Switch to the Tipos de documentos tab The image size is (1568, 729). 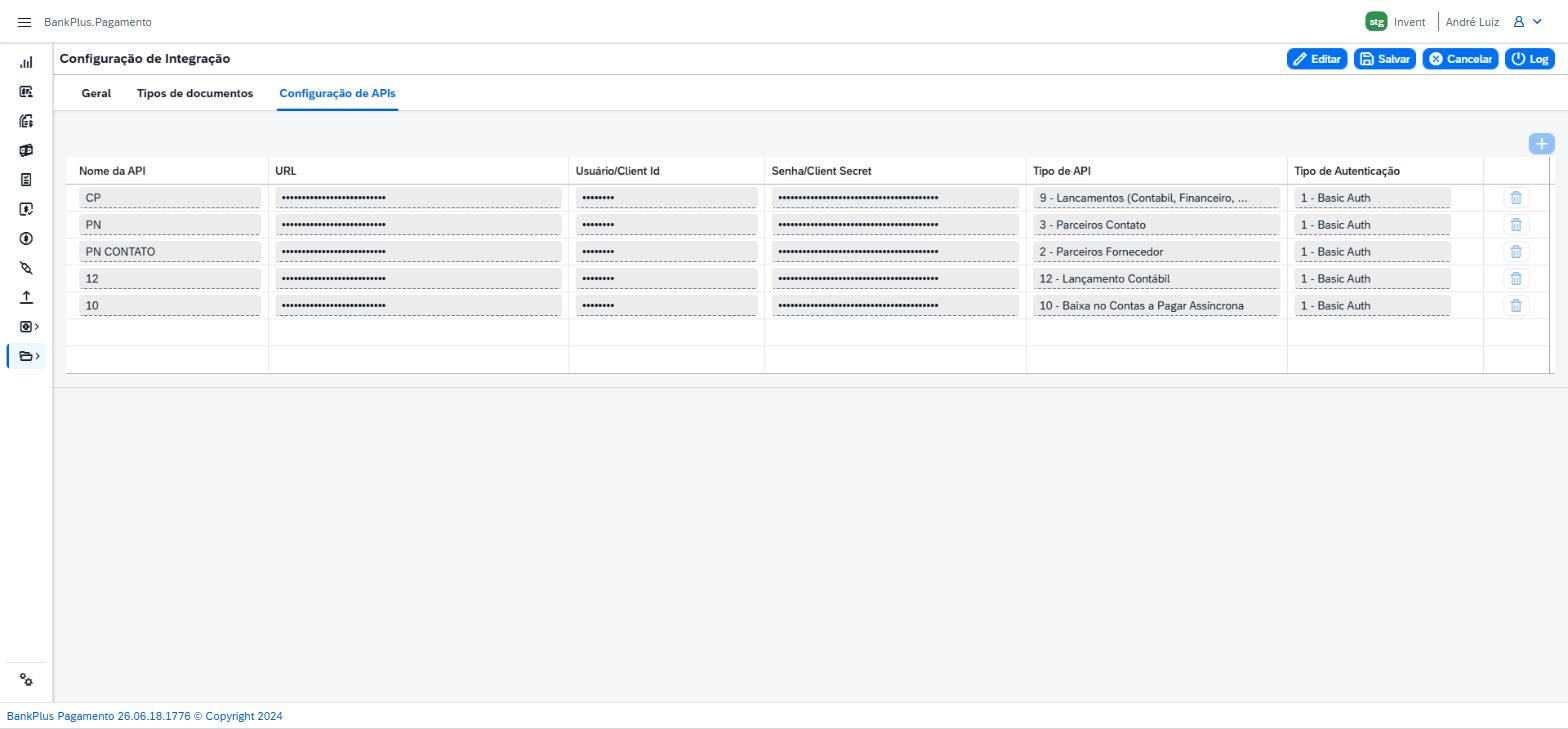[195, 93]
